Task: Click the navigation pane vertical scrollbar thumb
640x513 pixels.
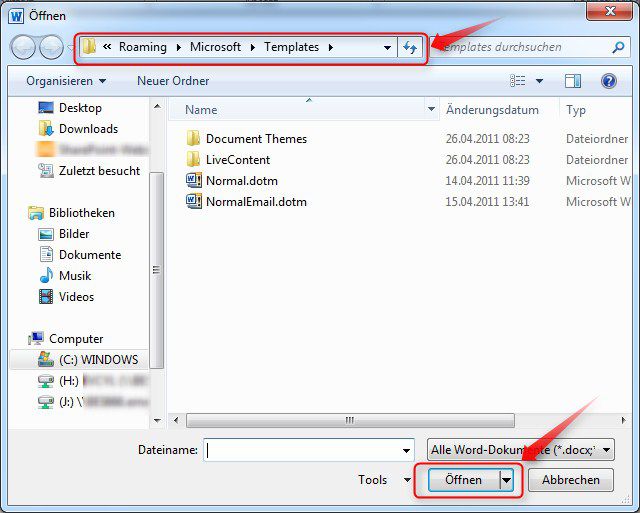Action: (x=157, y=270)
